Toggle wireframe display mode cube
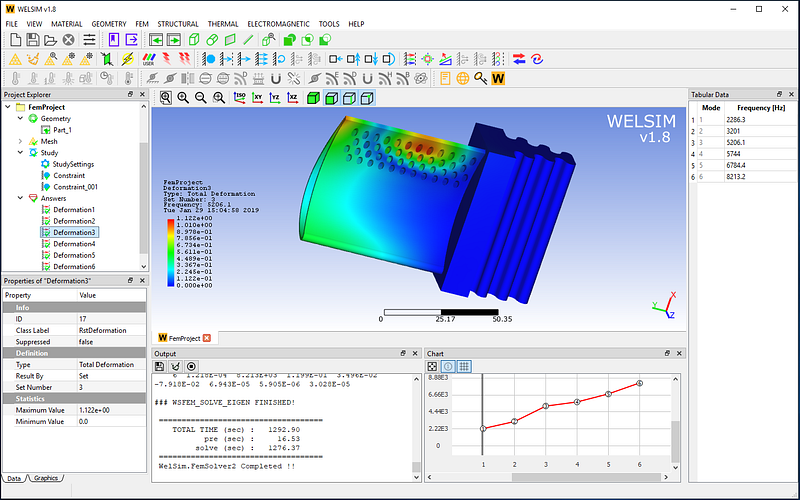Viewport: 800px width, 500px height. click(x=349, y=98)
